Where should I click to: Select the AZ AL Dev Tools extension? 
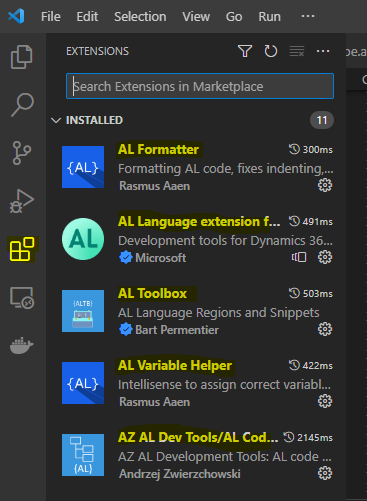(x=197, y=455)
